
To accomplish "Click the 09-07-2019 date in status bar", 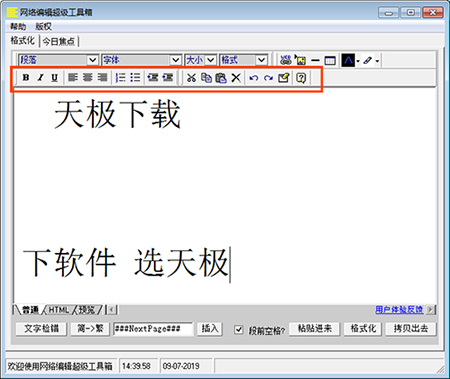I will [x=181, y=366].
